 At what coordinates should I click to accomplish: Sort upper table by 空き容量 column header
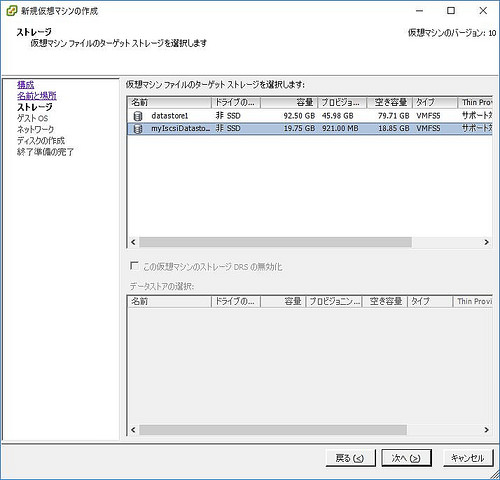point(390,102)
